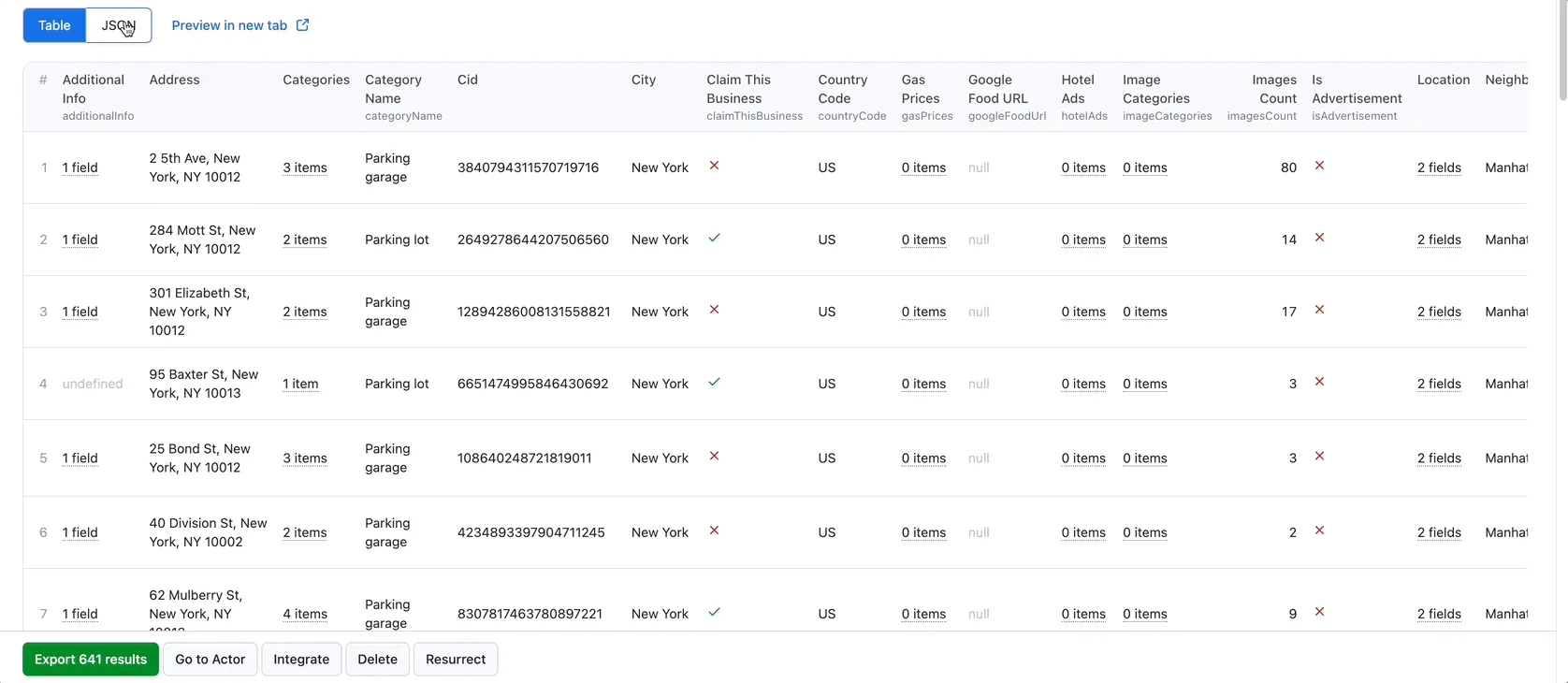Click Claim This Business red cross in 301 Elizabeth St row

coord(714,310)
